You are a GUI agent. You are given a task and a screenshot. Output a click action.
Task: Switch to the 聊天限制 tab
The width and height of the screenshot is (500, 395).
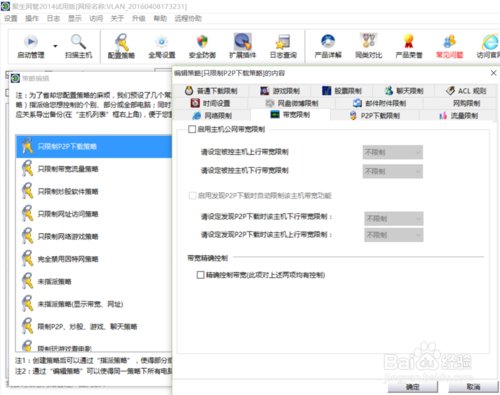point(404,91)
